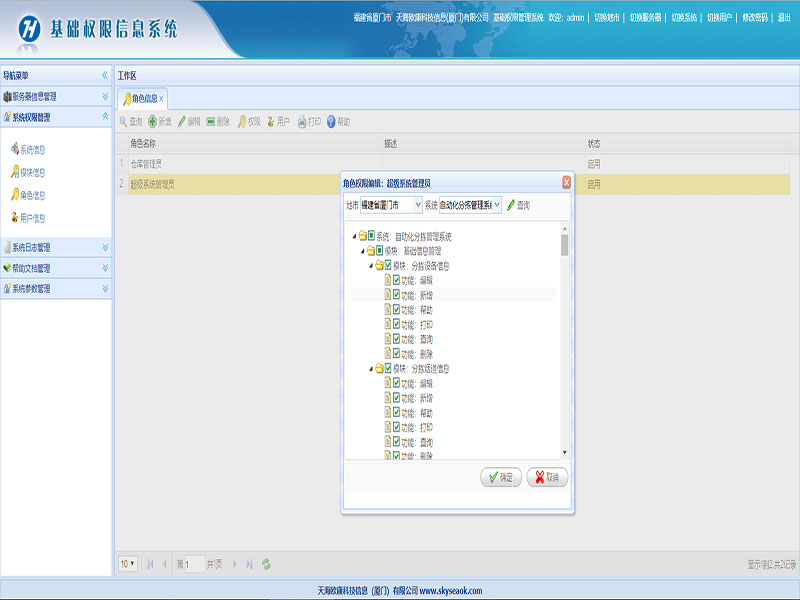
Task: Click the blue 帮助 help icon in the toolbar
Action: tap(331, 121)
